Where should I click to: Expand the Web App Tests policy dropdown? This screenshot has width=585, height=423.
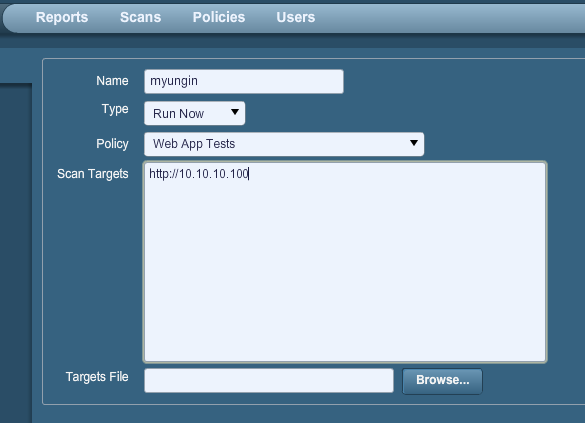tap(284, 144)
